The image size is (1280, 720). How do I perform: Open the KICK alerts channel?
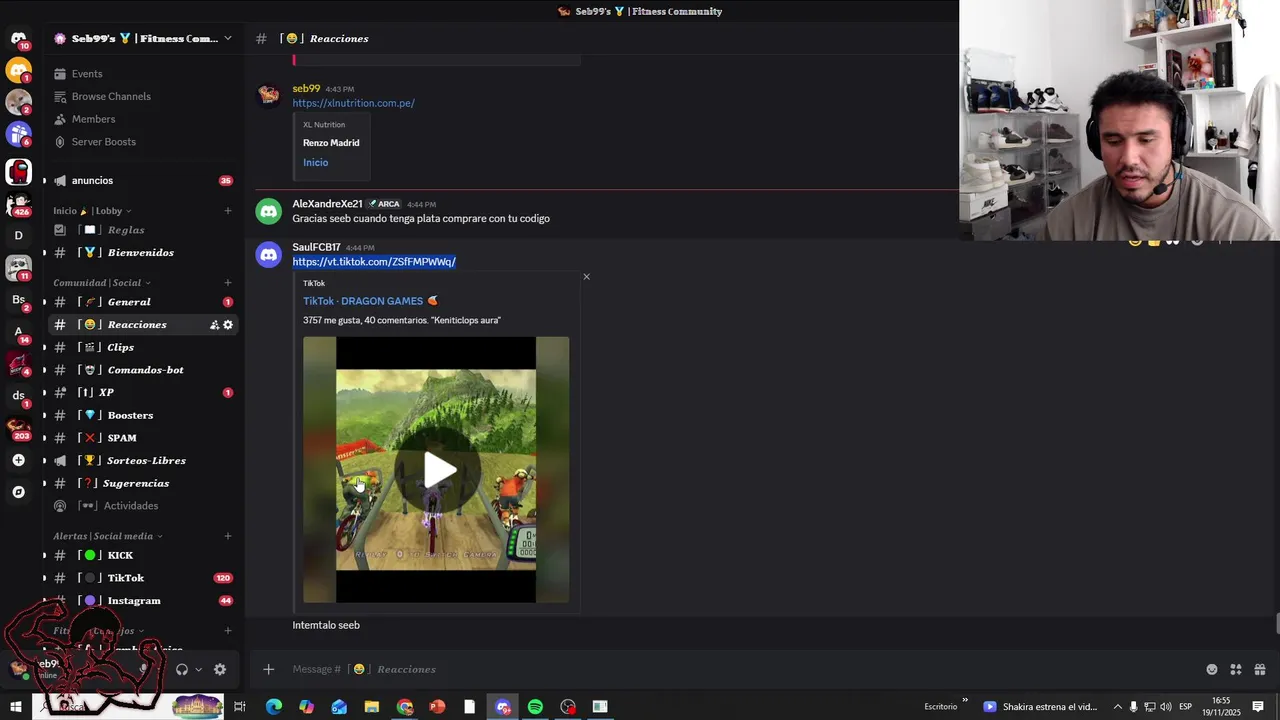coord(120,555)
